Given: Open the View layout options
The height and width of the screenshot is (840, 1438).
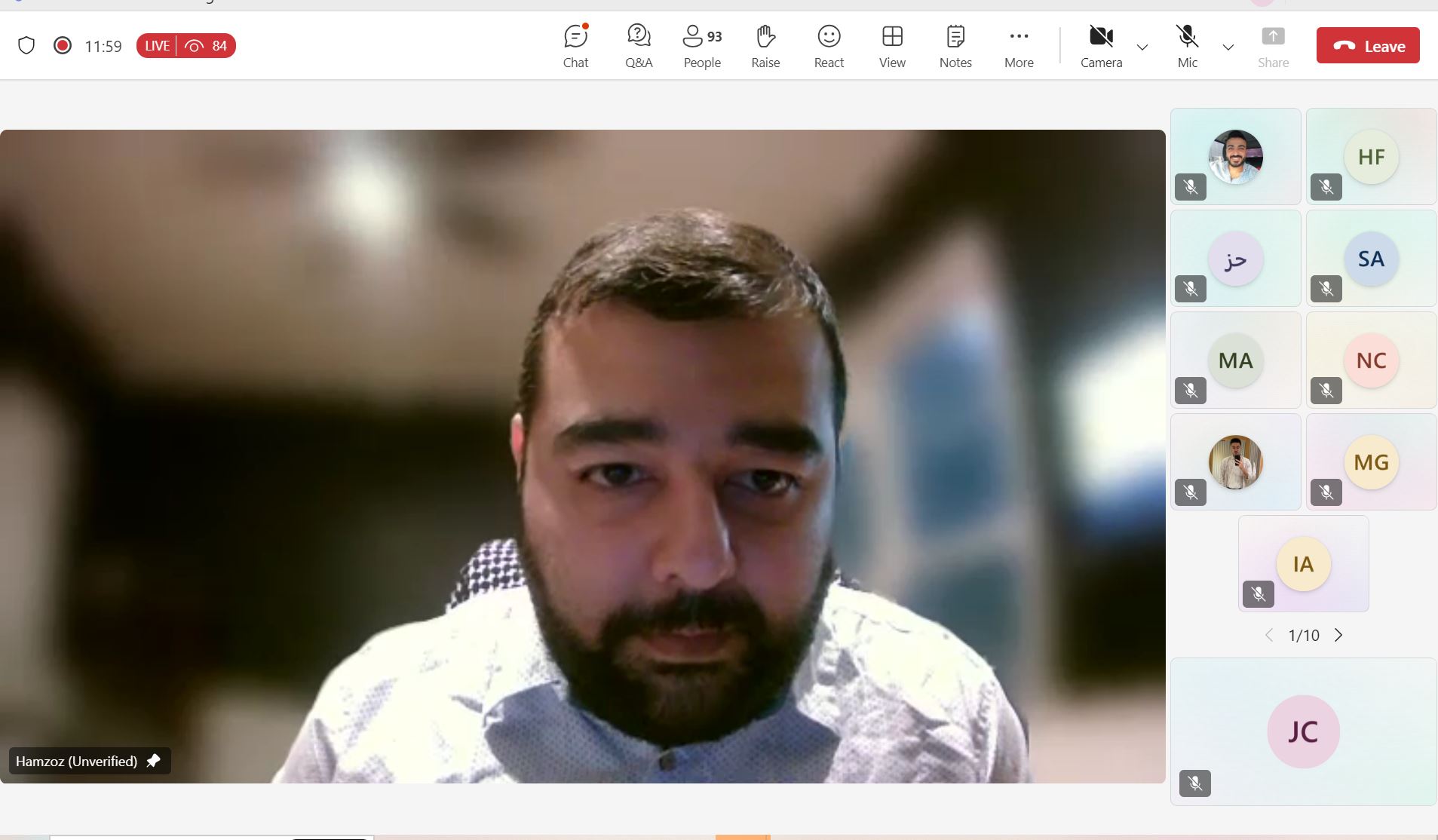Looking at the screenshot, I should click(892, 46).
